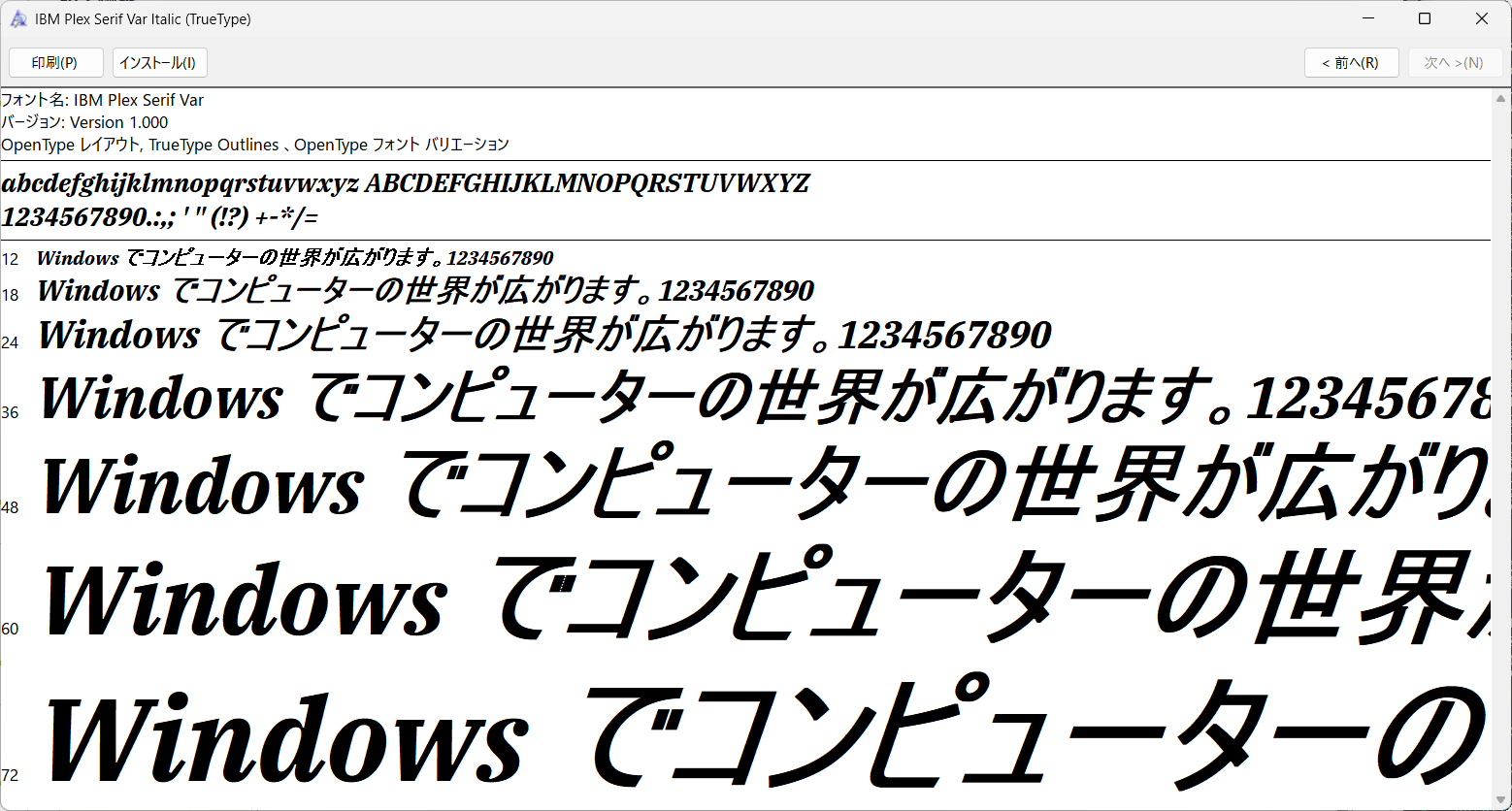Click the 48 point Windows sample text
The image size is (1512, 811).
(x=766, y=483)
